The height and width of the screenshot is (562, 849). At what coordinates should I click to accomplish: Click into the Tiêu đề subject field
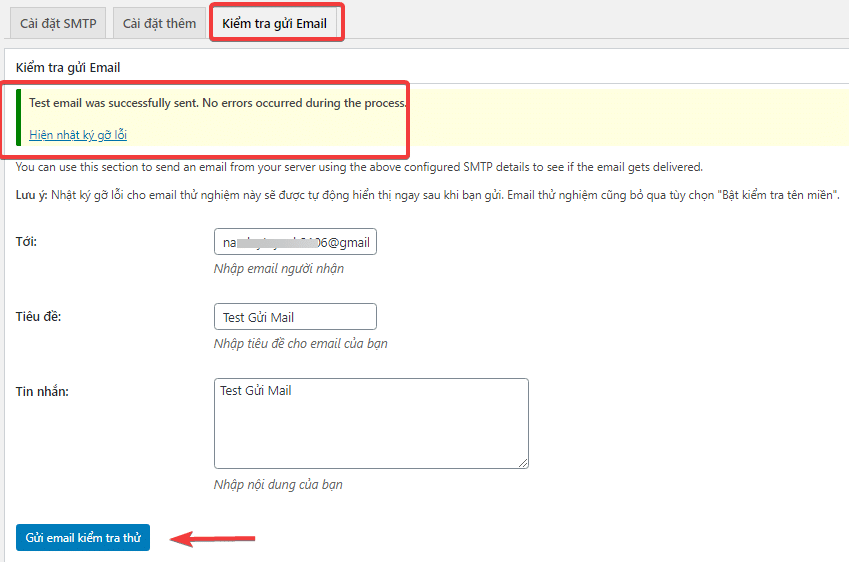coord(295,317)
